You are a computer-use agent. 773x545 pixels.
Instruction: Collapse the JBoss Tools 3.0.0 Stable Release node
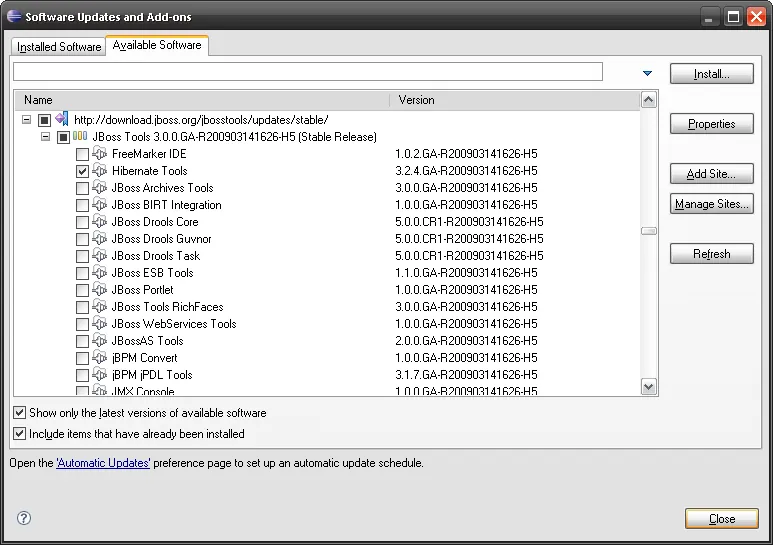45,136
